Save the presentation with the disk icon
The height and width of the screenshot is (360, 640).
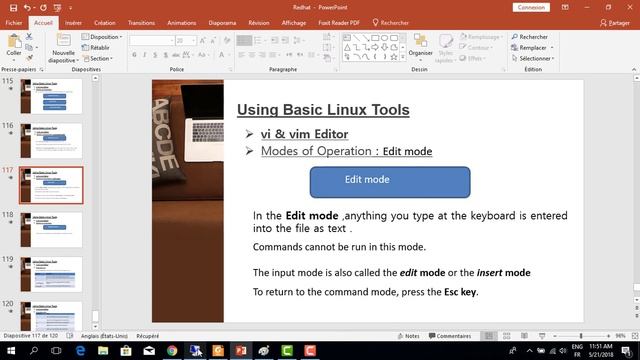(13, 8)
